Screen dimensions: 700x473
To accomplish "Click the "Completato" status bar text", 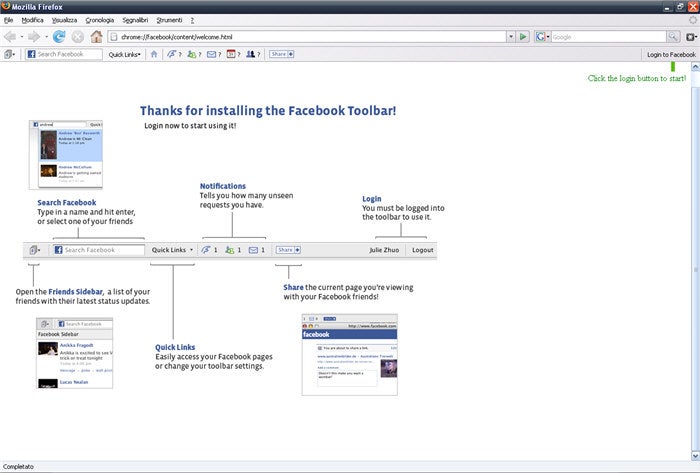I will [18, 467].
